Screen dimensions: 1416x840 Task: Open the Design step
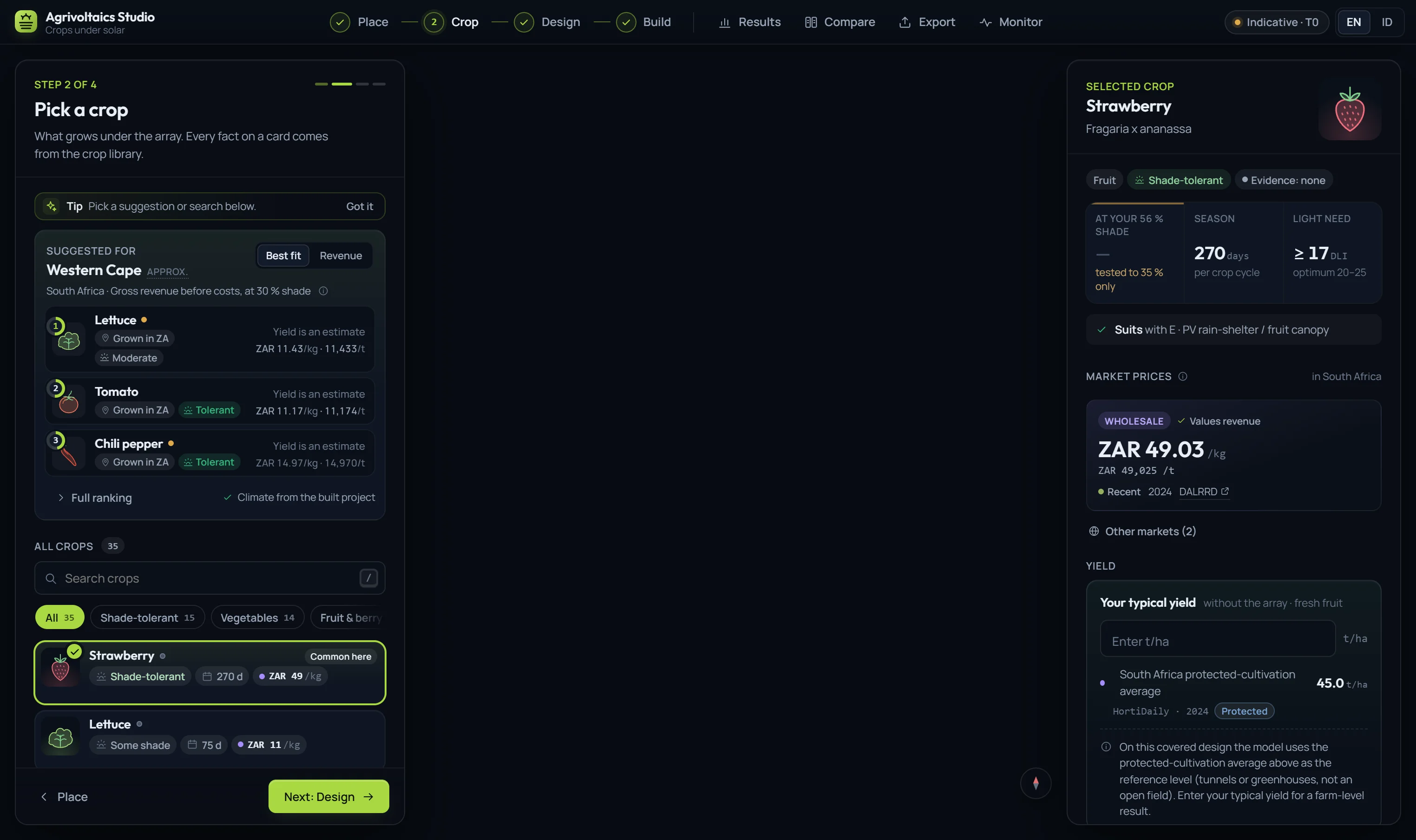pyautogui.click(x=547, y=22)
